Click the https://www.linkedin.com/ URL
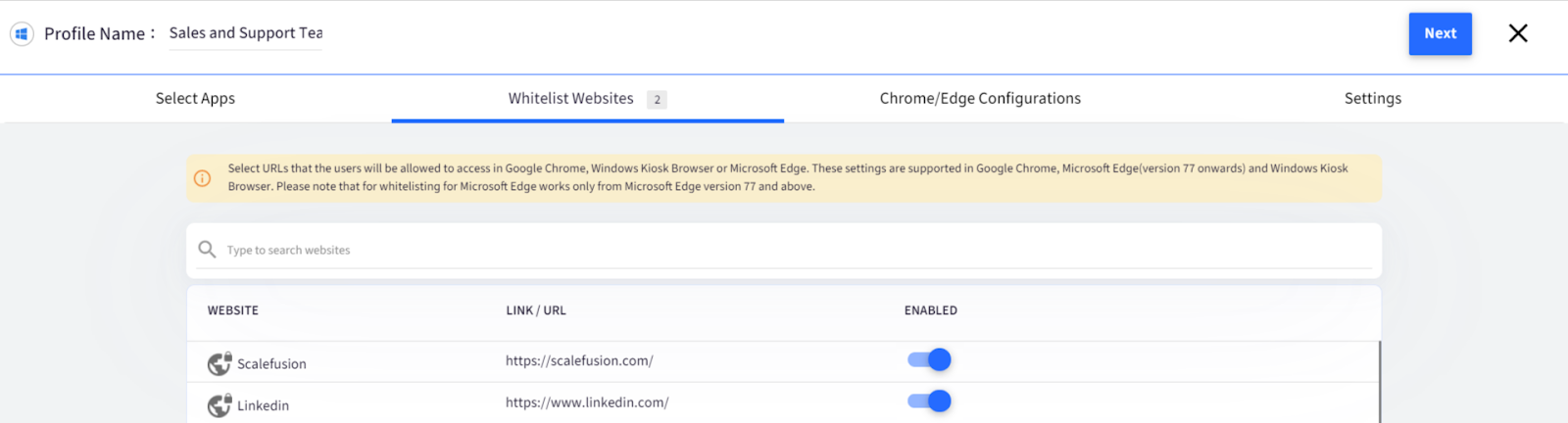1568x423 pixels. 587,402
